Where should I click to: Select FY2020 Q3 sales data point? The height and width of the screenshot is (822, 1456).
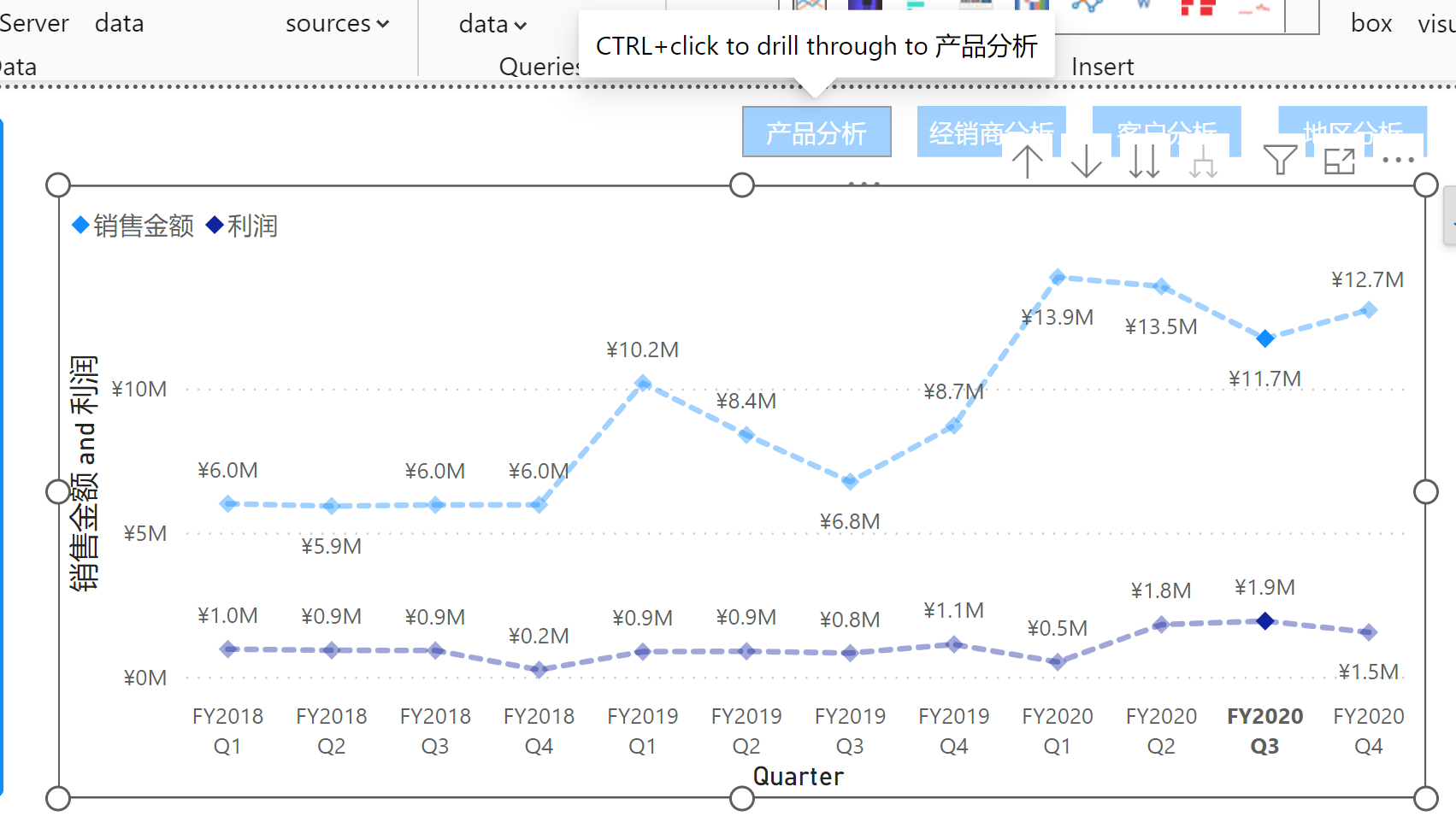point(1265,339)
